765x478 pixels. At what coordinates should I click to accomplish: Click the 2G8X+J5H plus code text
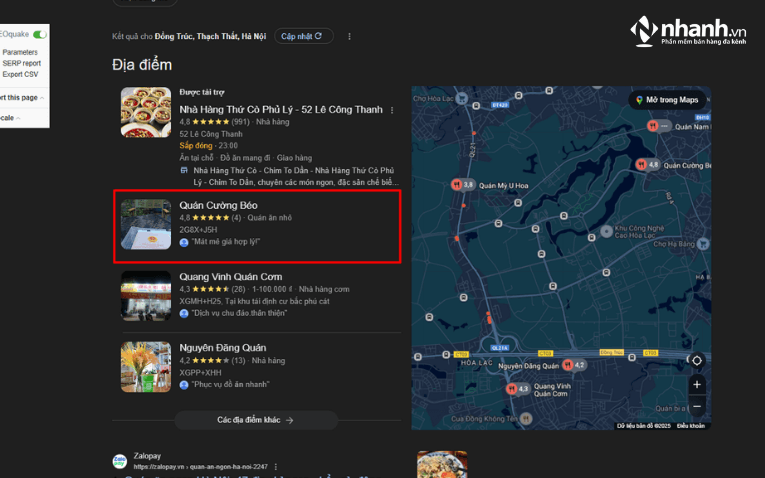point(198,230)
